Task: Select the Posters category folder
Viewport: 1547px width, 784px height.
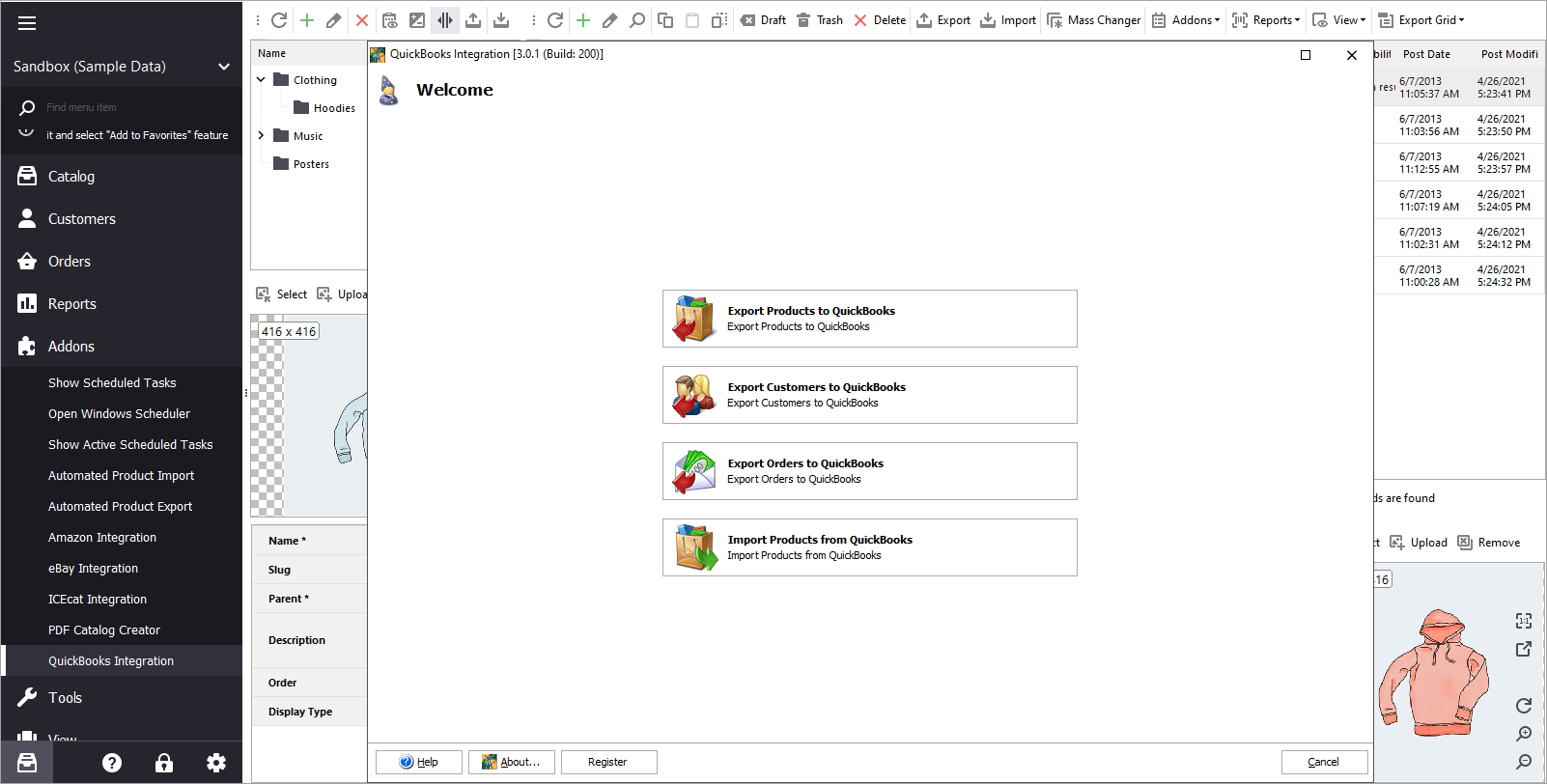Action: pos(311,164)
